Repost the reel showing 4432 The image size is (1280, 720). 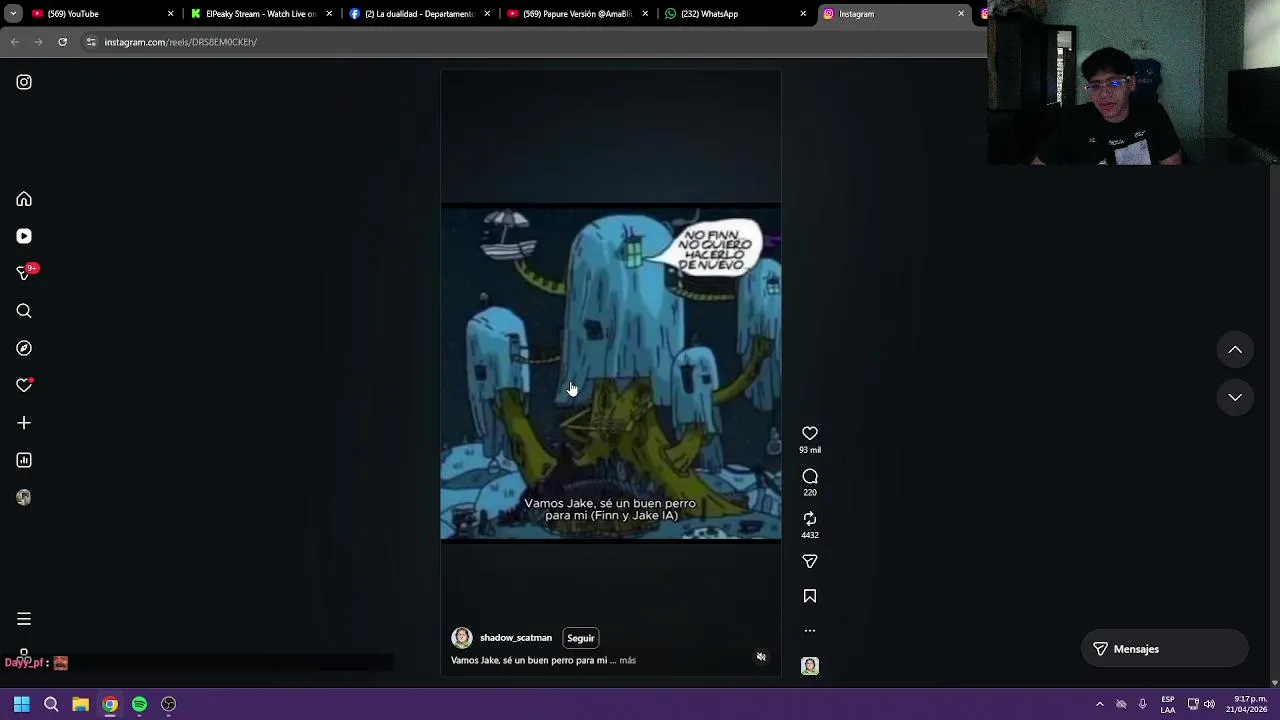coord(810,518)
